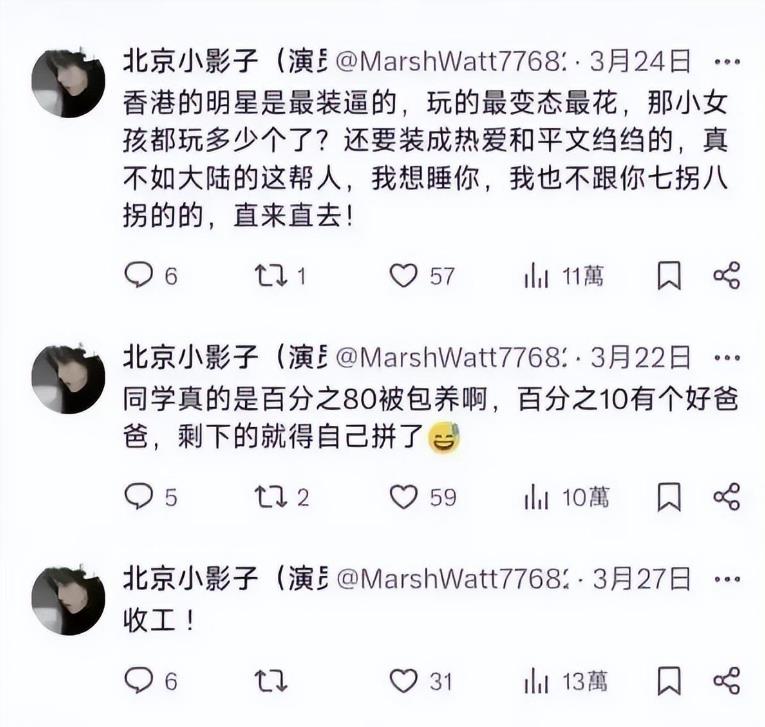Bookmark the March 24 post
Screen dimensions: 765x727
tap(669, 276)
